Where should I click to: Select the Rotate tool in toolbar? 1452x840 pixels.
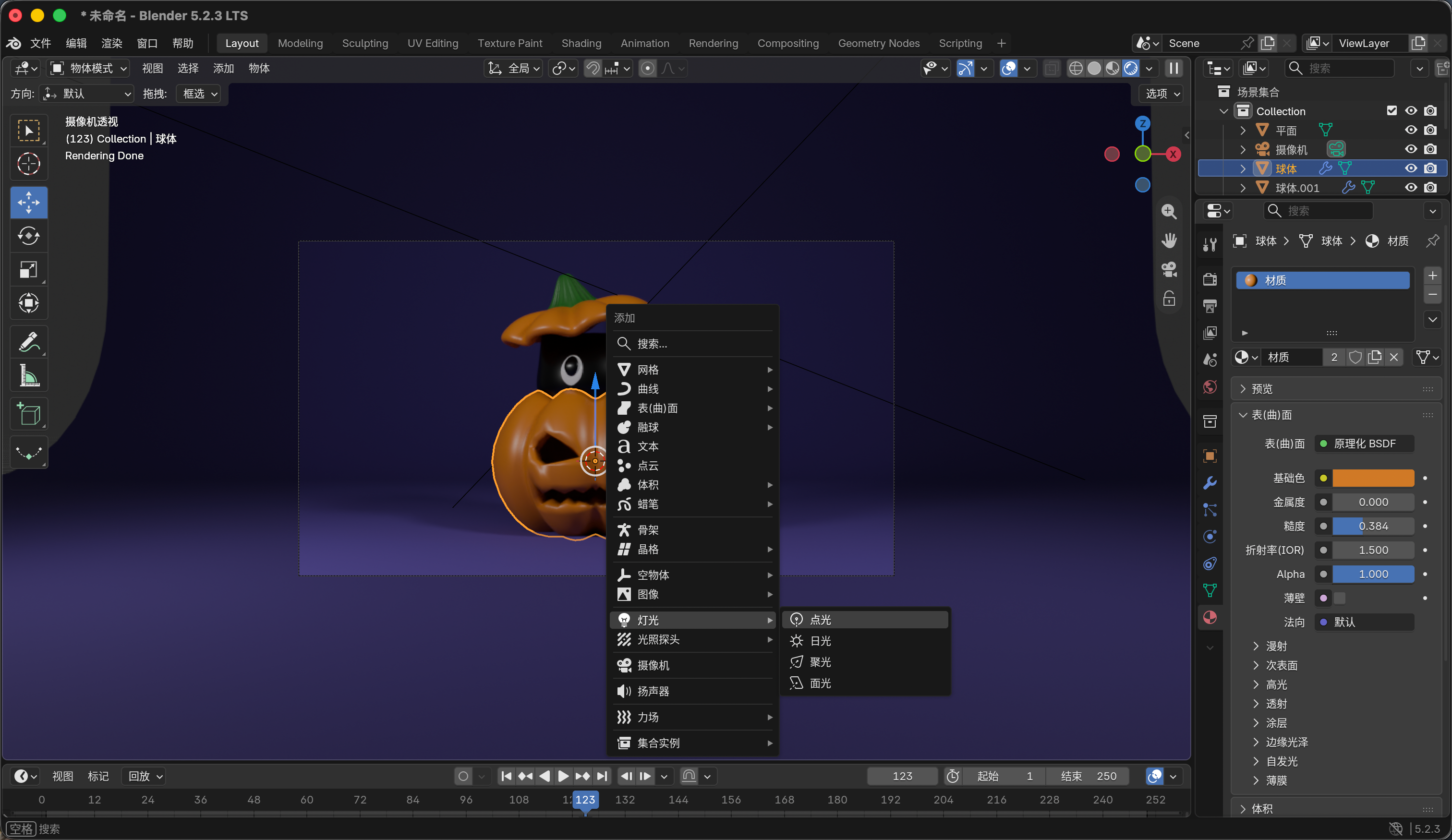(x=29, y=236)
